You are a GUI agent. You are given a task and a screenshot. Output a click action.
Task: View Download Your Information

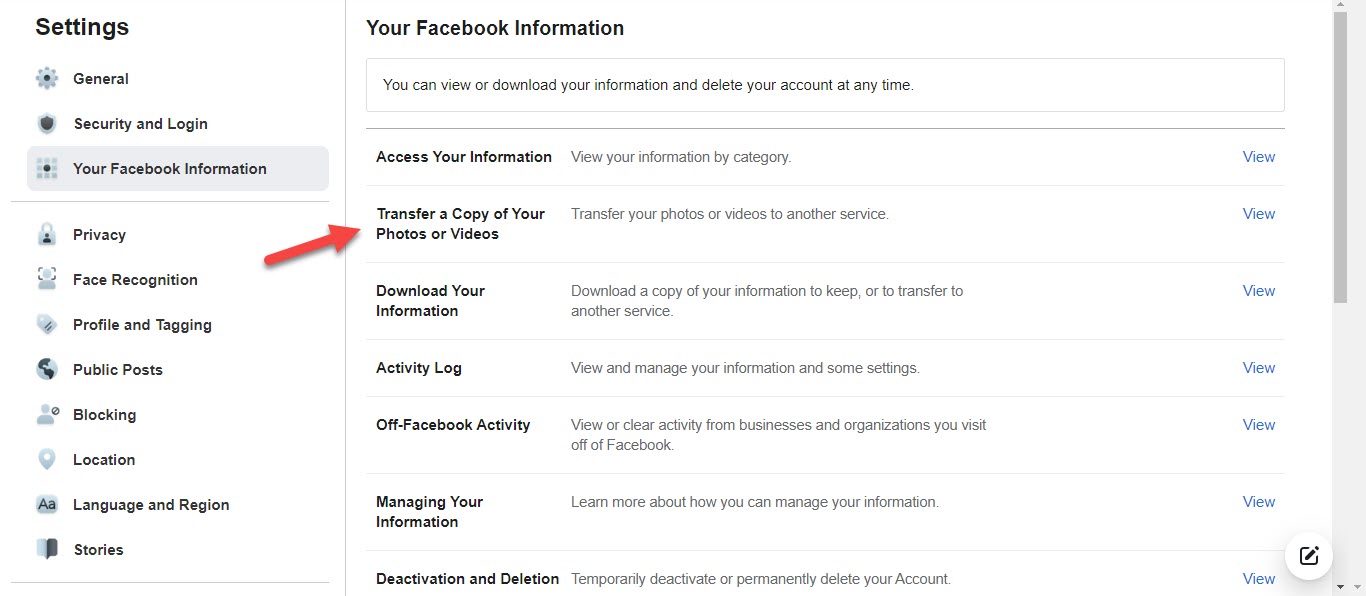coord(1258,291)
